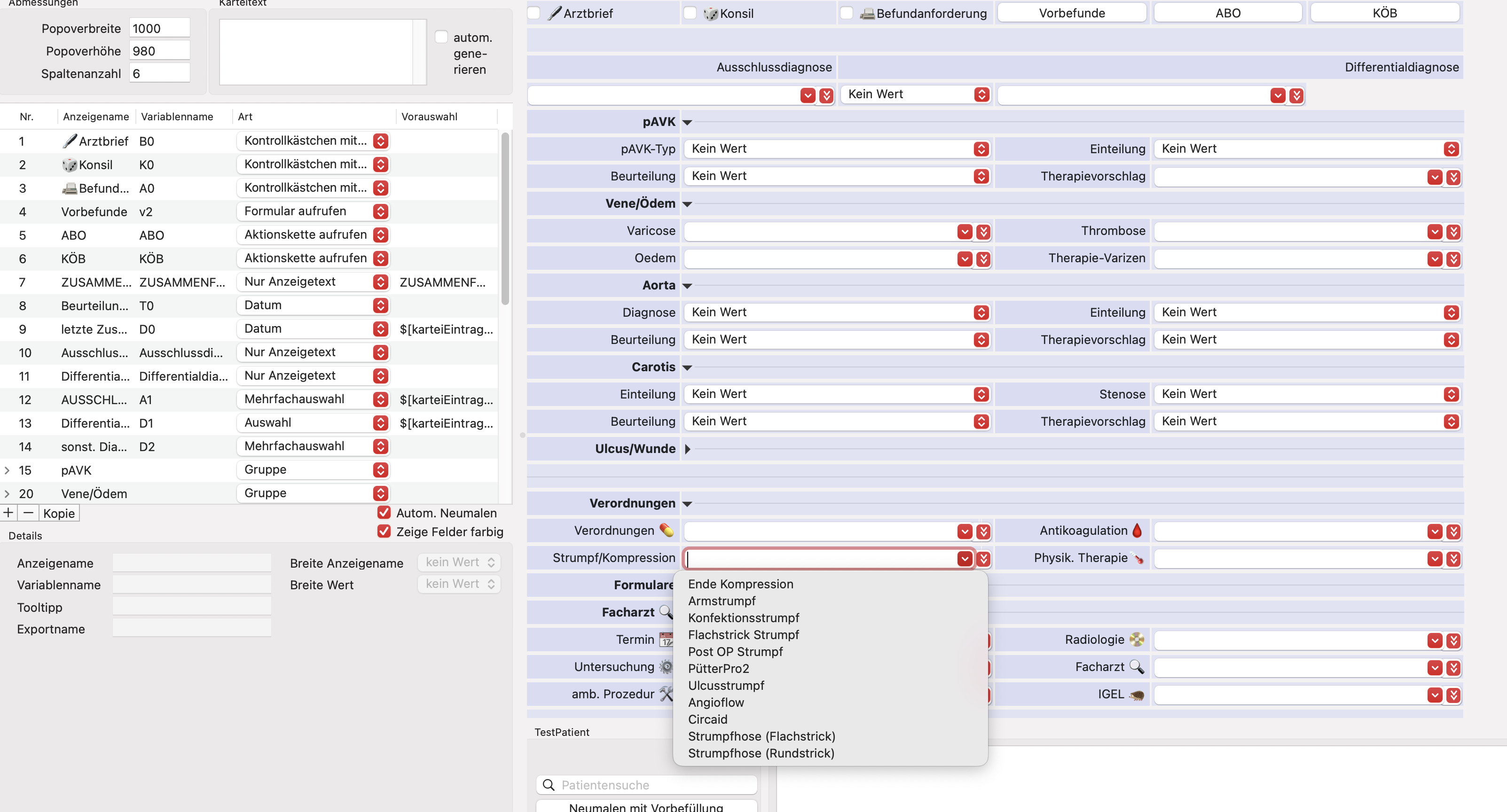Uncheck Zeige Felder farbig option
The width and height of the screenshot is (1507, 812).
384,531
